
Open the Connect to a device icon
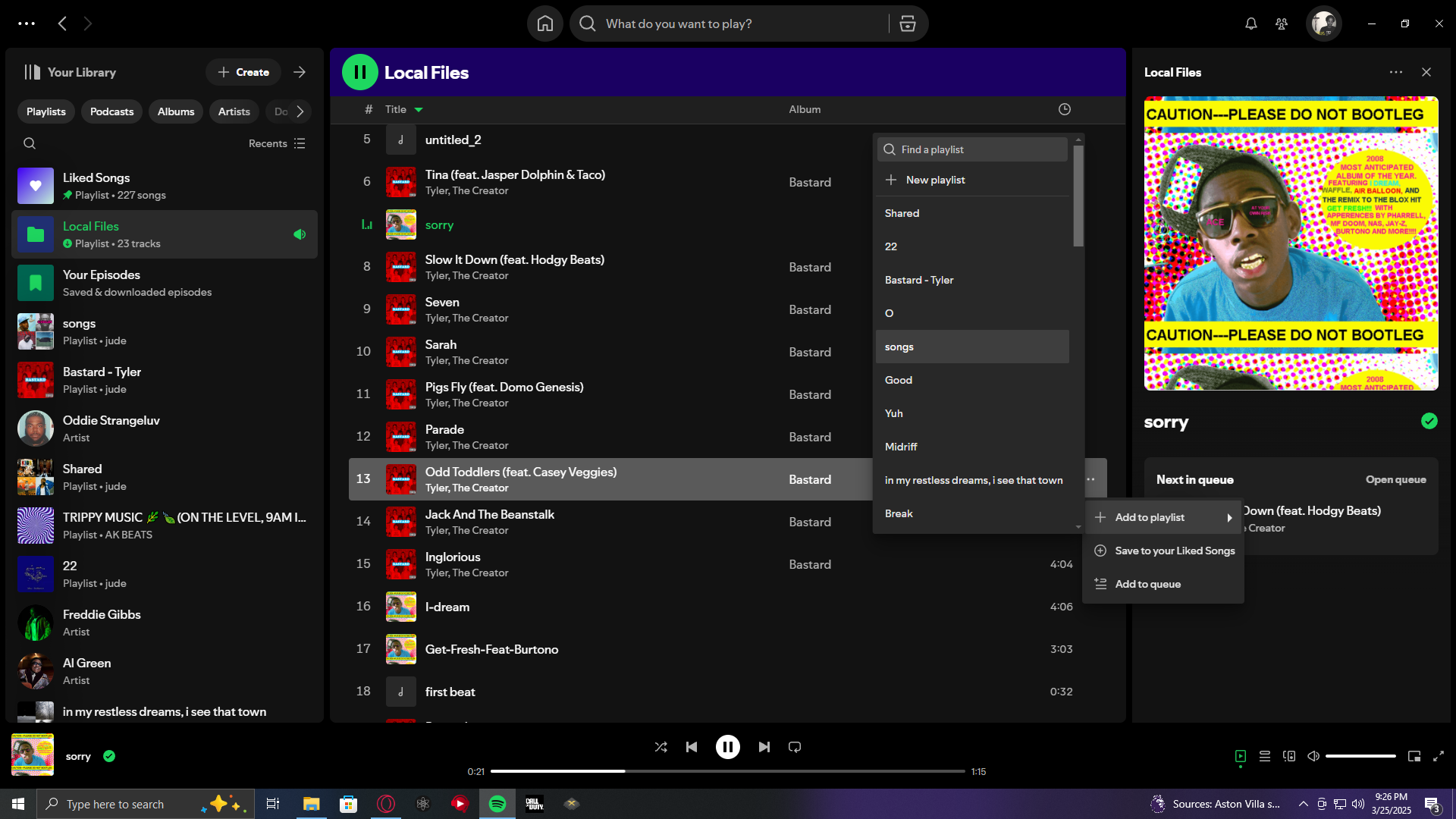[x=1288, y=756]
